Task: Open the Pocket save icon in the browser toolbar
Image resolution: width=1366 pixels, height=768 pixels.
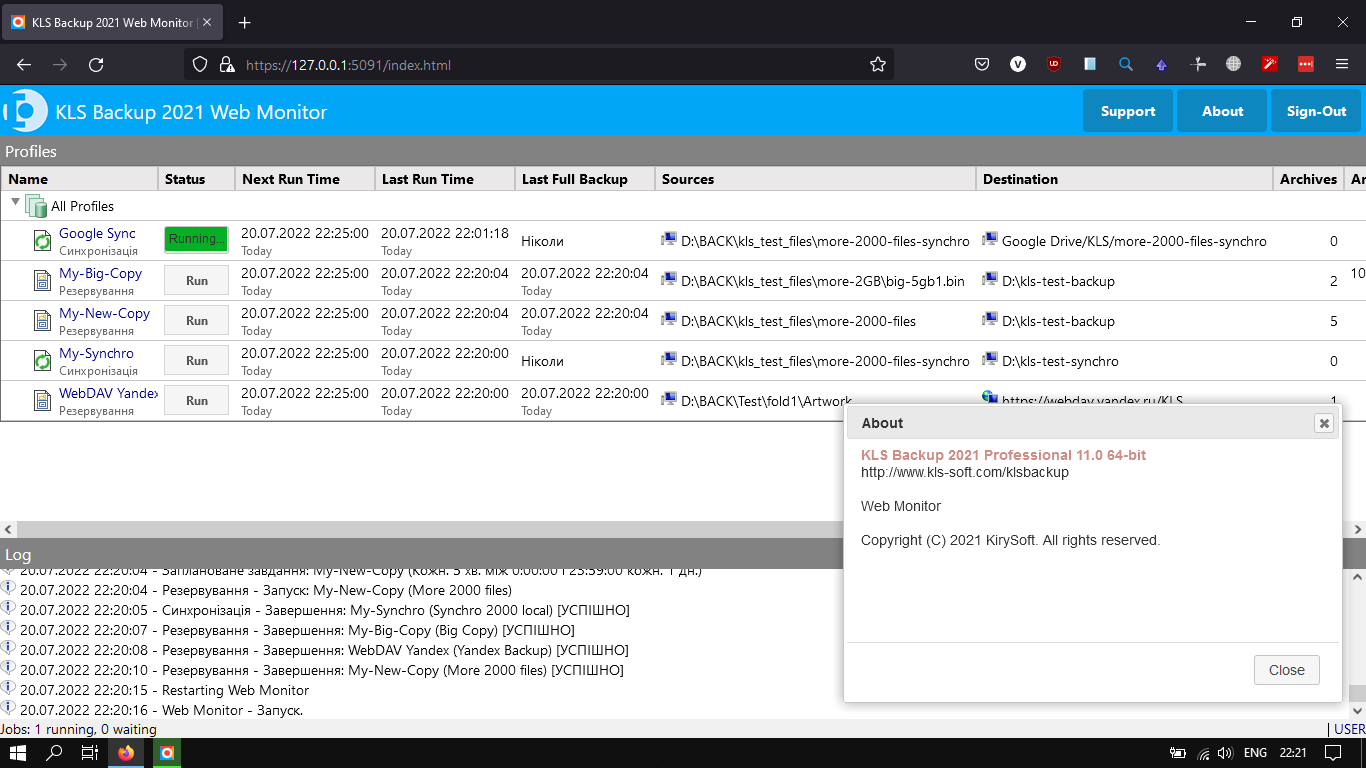Action: pos(982,64)
